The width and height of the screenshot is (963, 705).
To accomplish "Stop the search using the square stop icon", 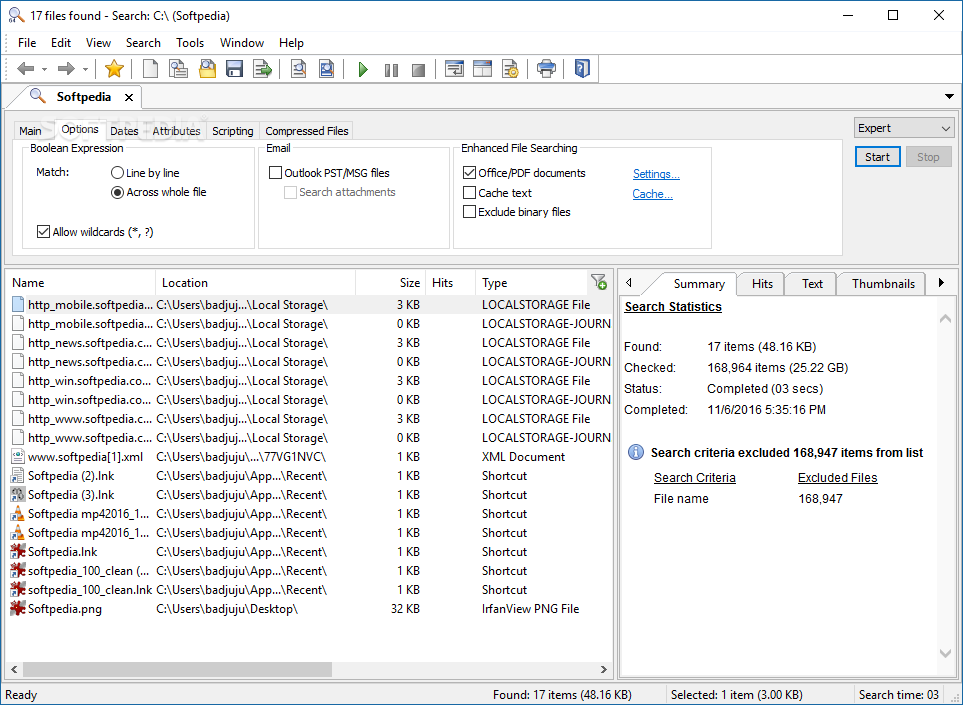I will pyautogui.click(x=419, y=70).
